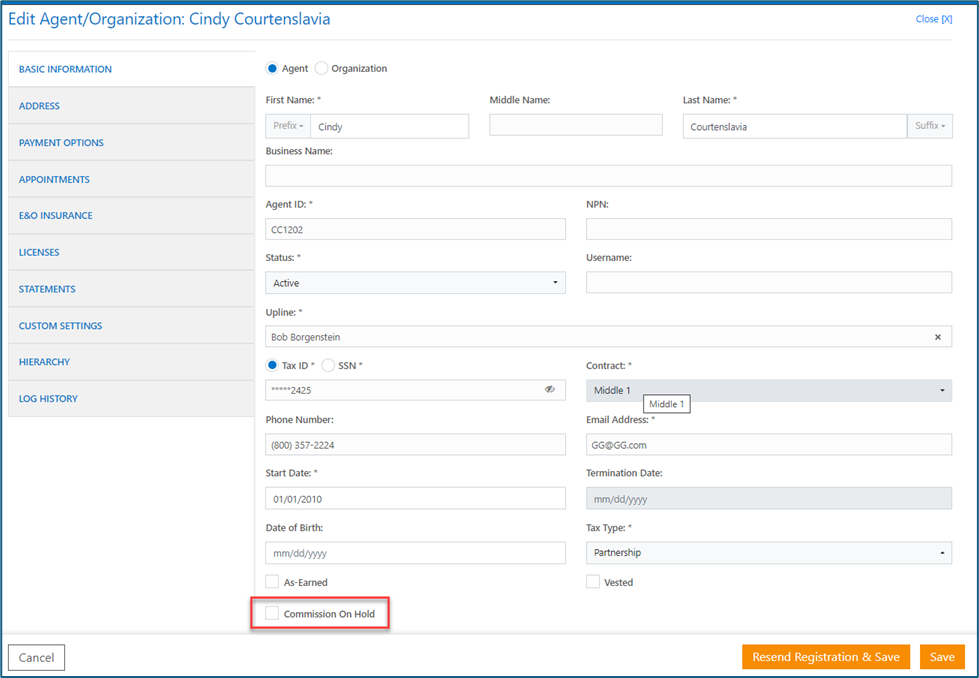Select the Organization radio button

[x=321, y=69]
